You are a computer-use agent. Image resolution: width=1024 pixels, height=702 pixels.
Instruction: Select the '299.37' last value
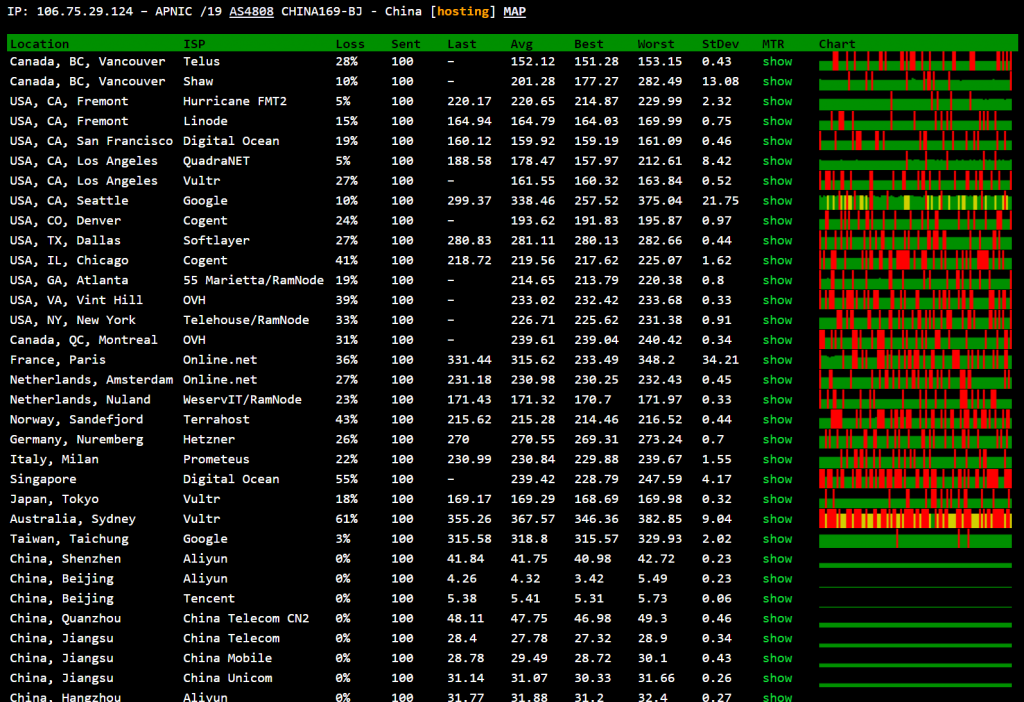click(x=470, y=201)
